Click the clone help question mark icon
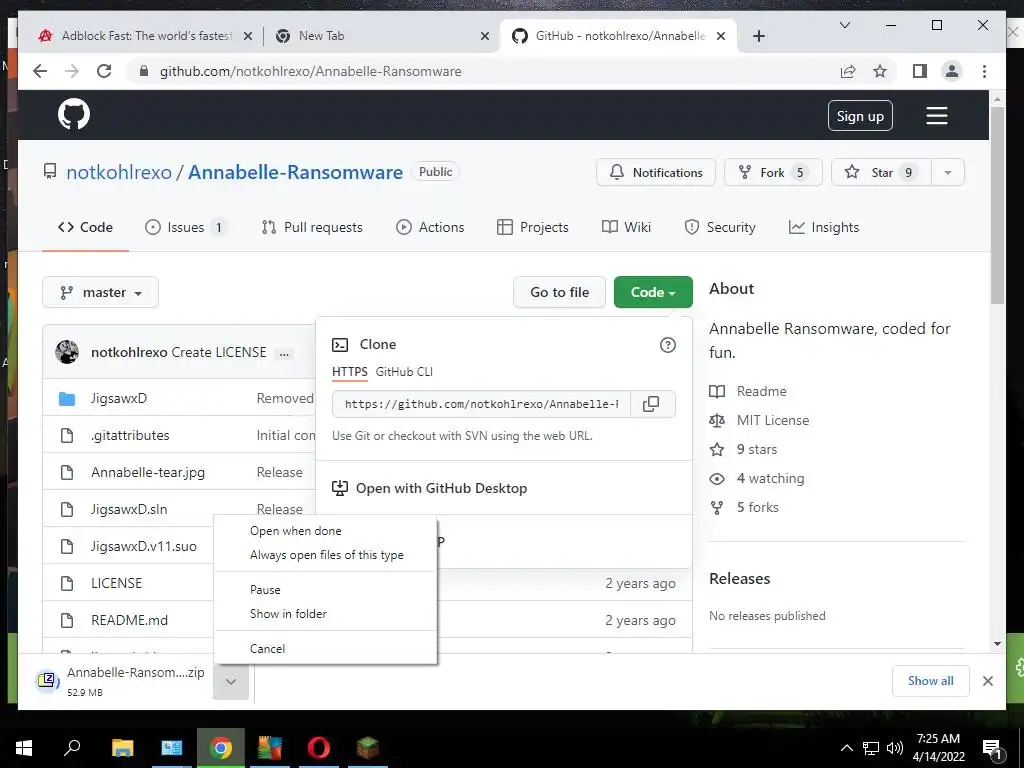The height and width of the screenshot is (768, 1024). pyautogui.click(x=667, y=345)
